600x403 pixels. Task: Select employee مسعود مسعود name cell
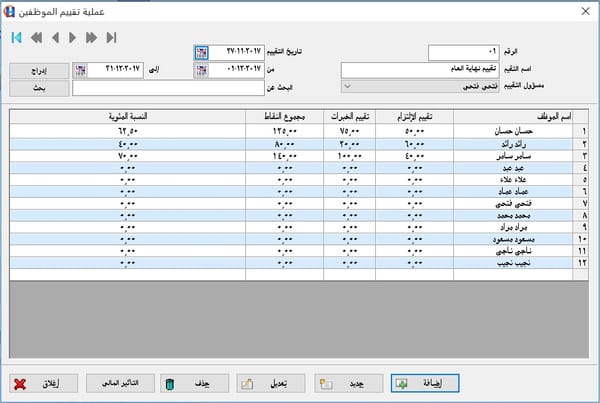click(x=513, y=239)
